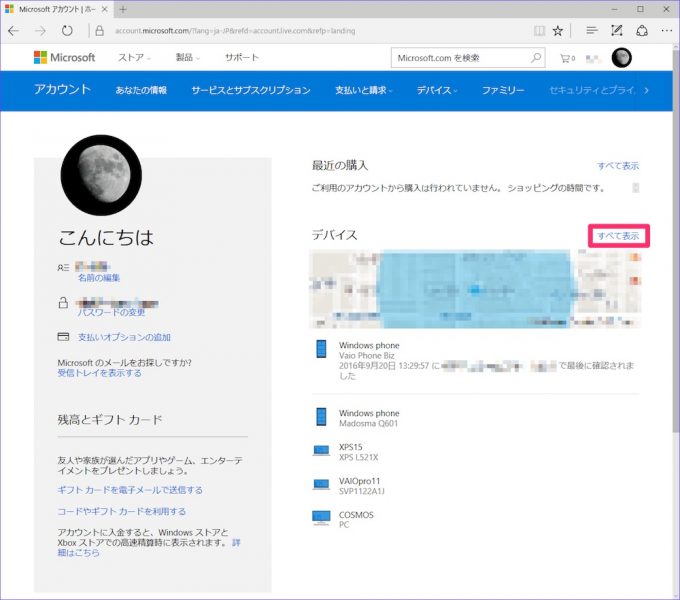Click the page vertical scrollbar thumb
This screenshot has width=680, height=600.
click(676, 243)
